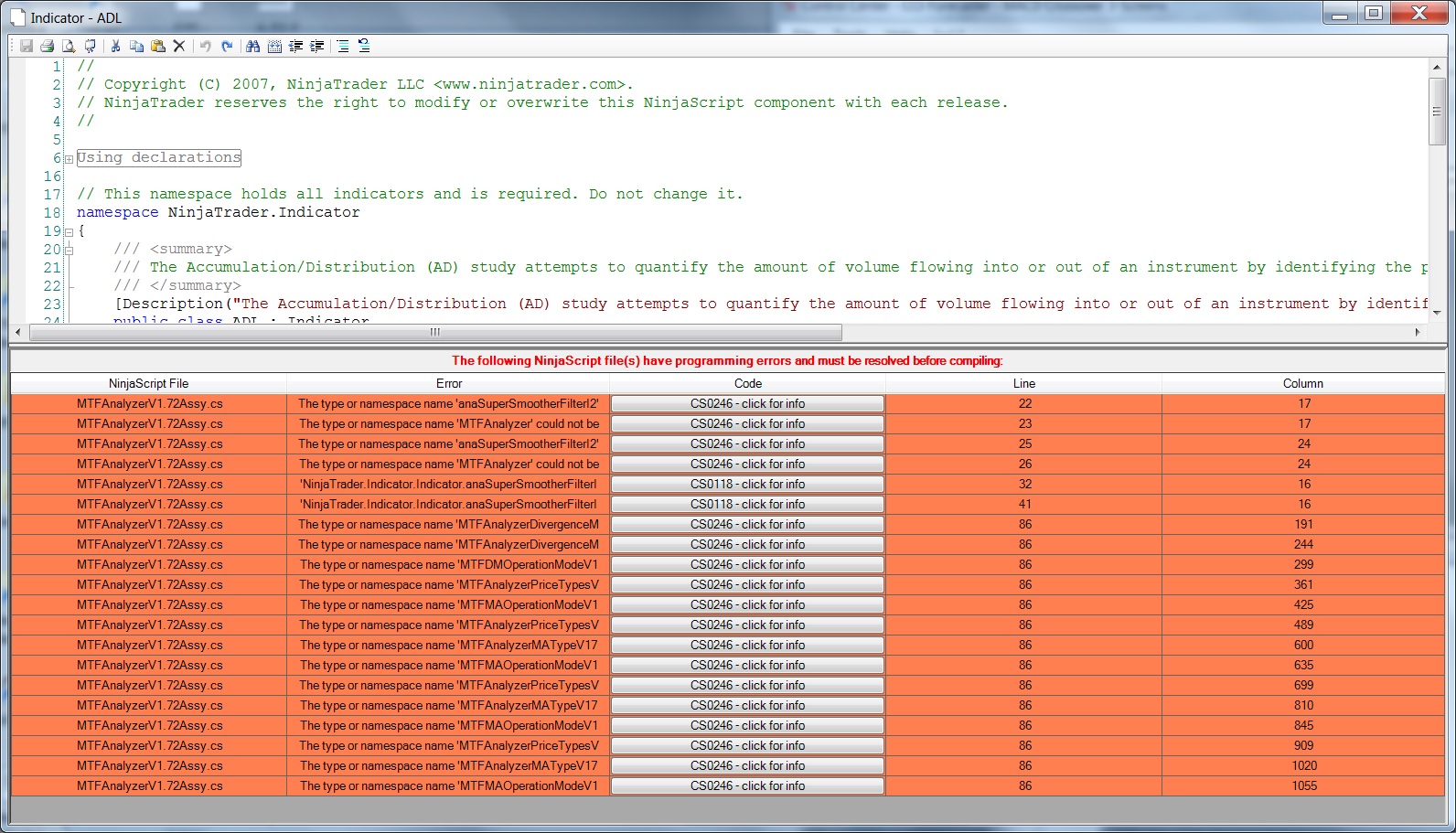Click CS0246 info button for column 600 row
The image size is (1456, 833).
(x=747, y=646)
